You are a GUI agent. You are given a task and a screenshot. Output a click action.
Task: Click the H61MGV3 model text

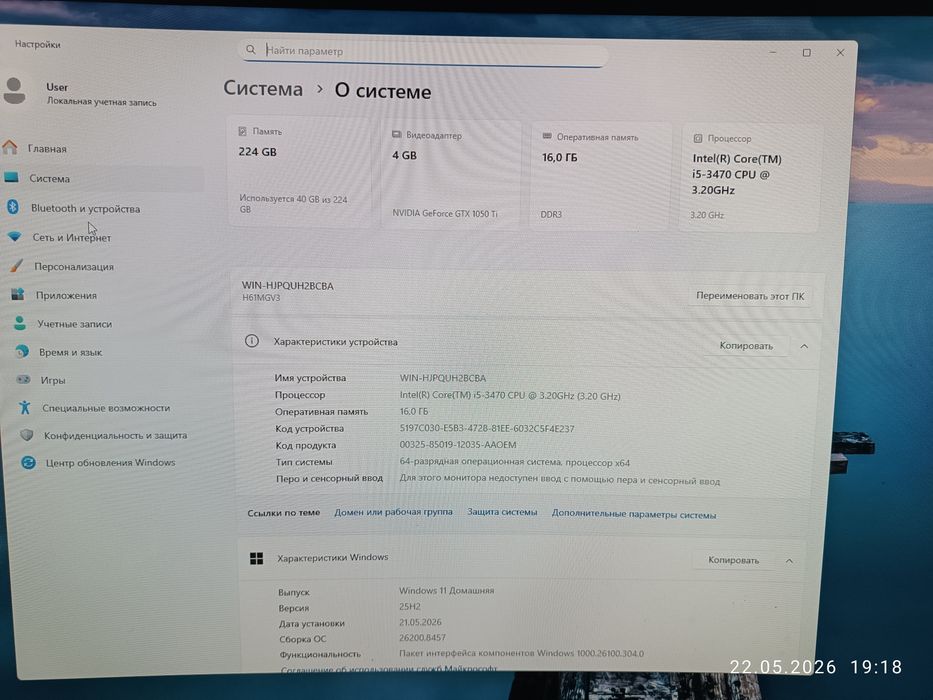(261, 298)
